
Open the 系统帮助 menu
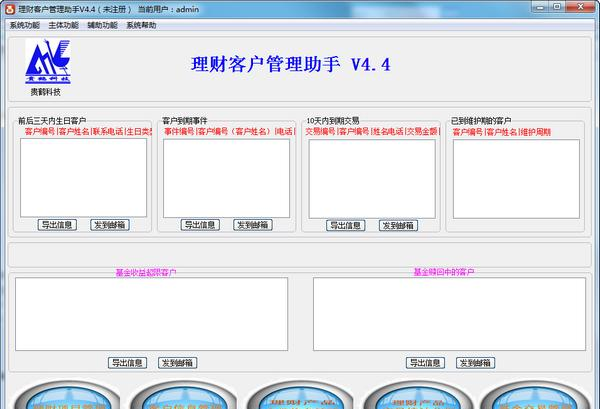(x=141, y=25)
